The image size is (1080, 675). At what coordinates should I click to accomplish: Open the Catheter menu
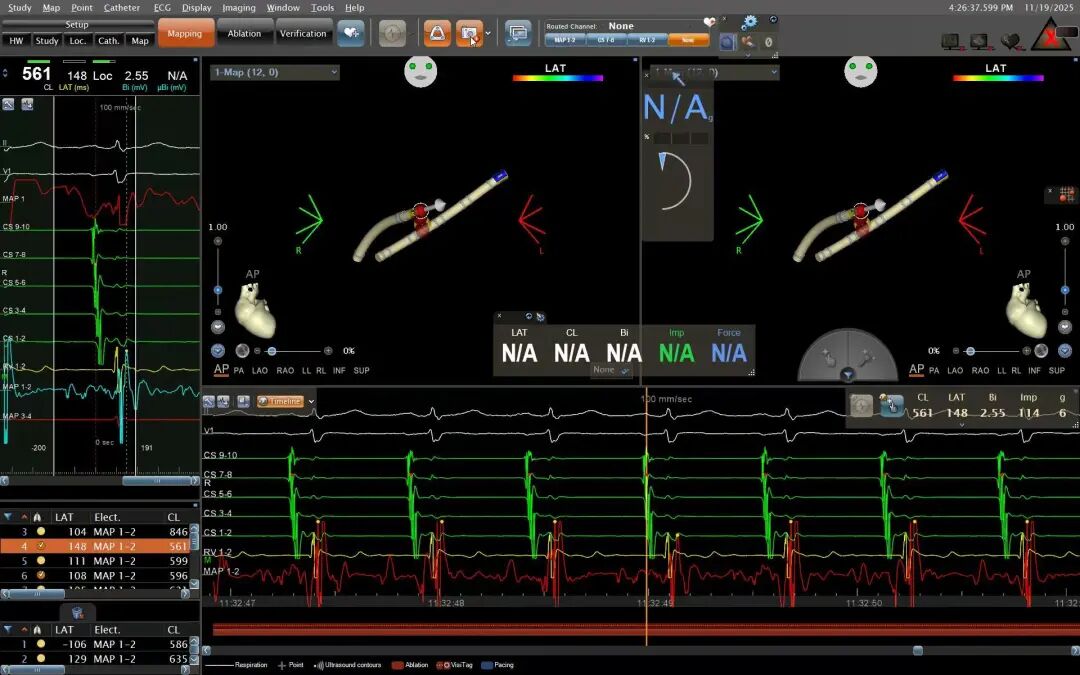coord(122,7)
